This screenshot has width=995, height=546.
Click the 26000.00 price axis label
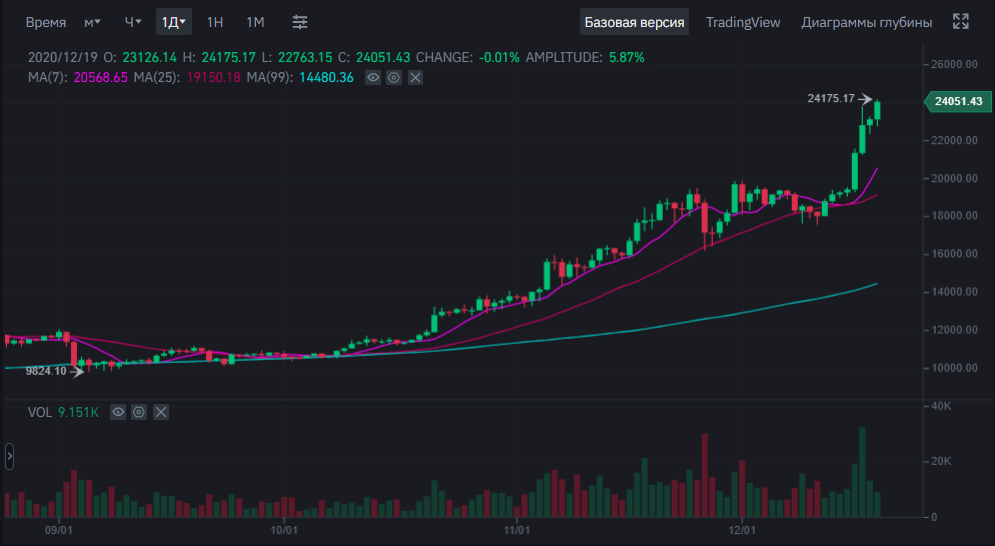(x=954, y=64)
